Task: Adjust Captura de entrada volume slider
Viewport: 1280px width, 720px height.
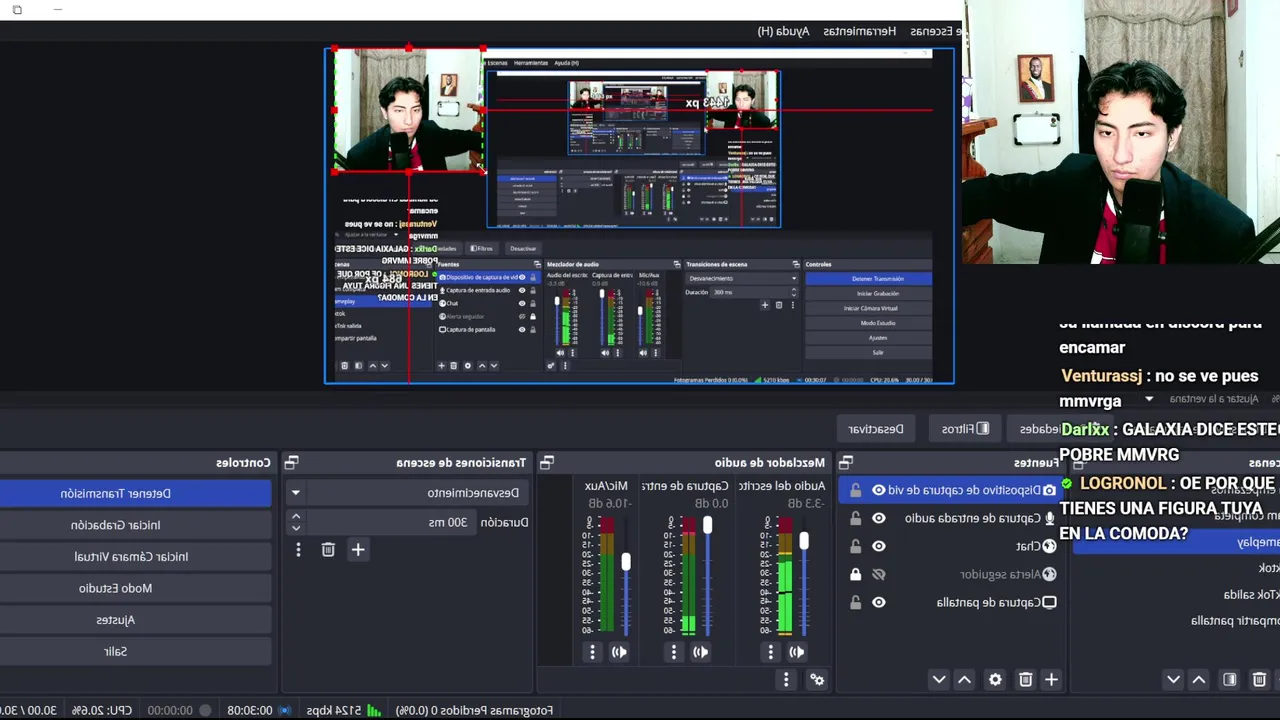Action: (x=708, y=525)
